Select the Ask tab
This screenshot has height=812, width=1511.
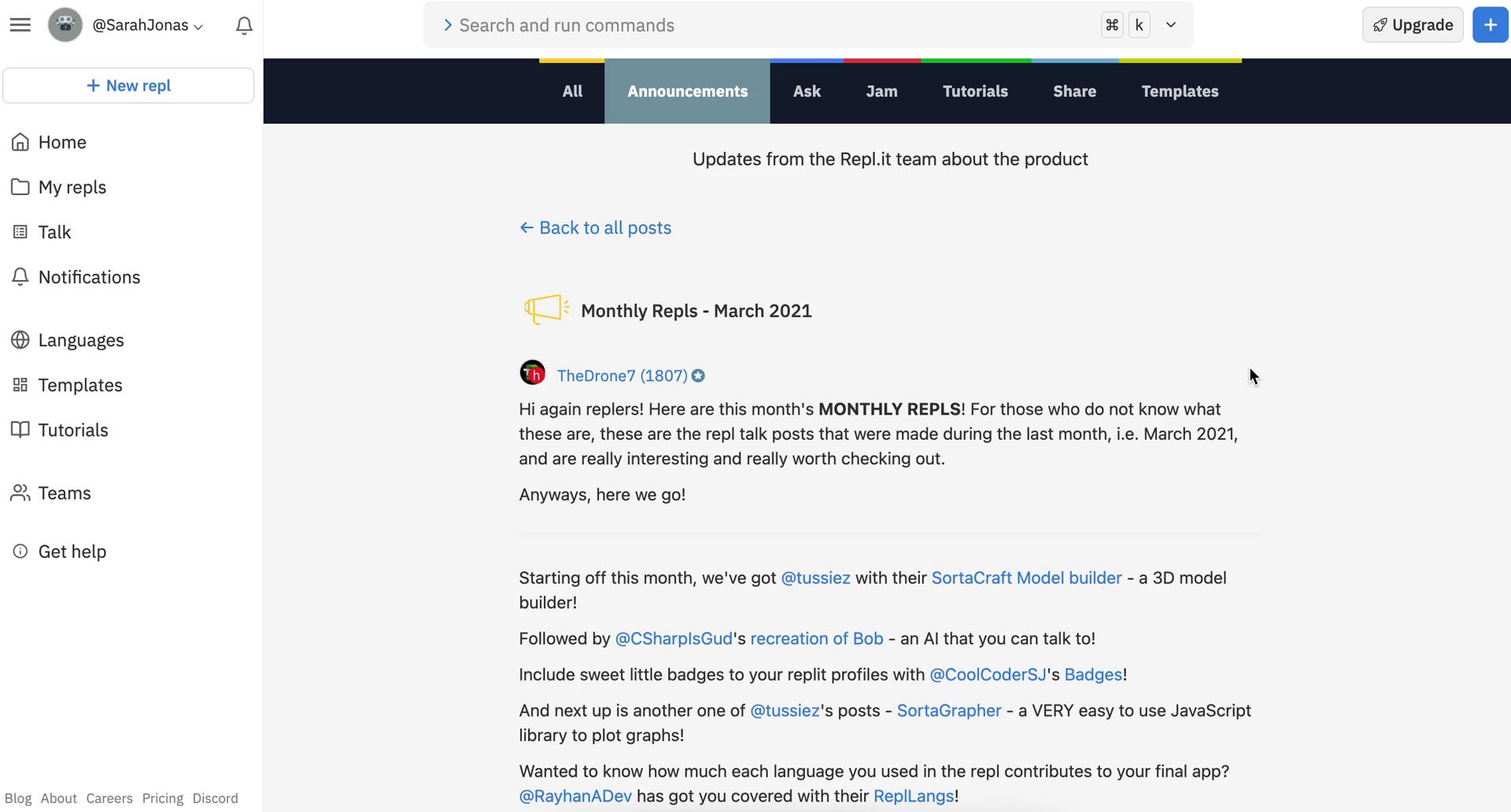[x=807, y=91]
